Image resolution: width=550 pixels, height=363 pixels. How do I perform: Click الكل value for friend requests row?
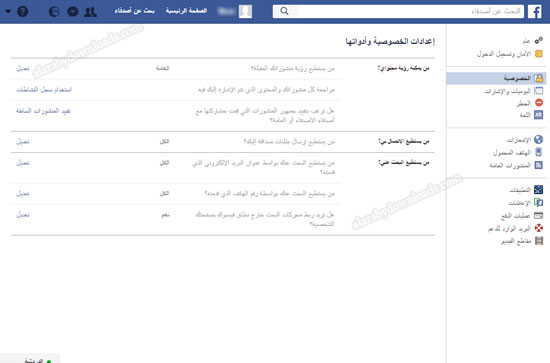pyautogui.click(x=165, y=141)
